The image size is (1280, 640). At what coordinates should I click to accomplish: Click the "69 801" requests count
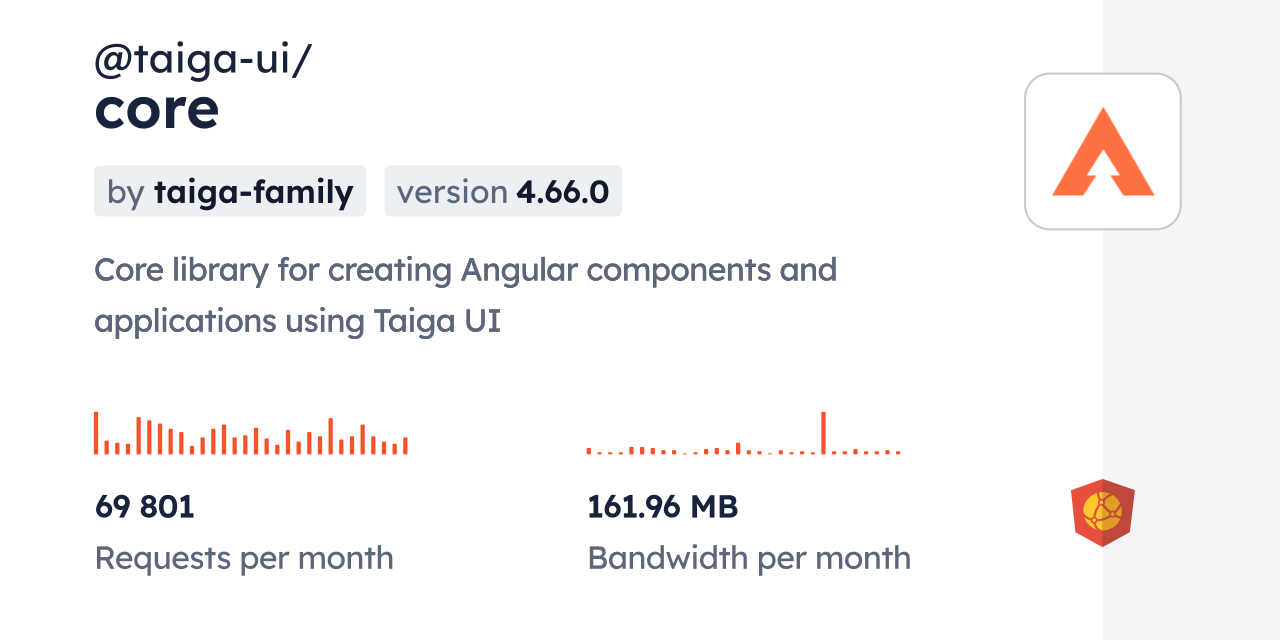pyautogui.click(x=145, y=507)
